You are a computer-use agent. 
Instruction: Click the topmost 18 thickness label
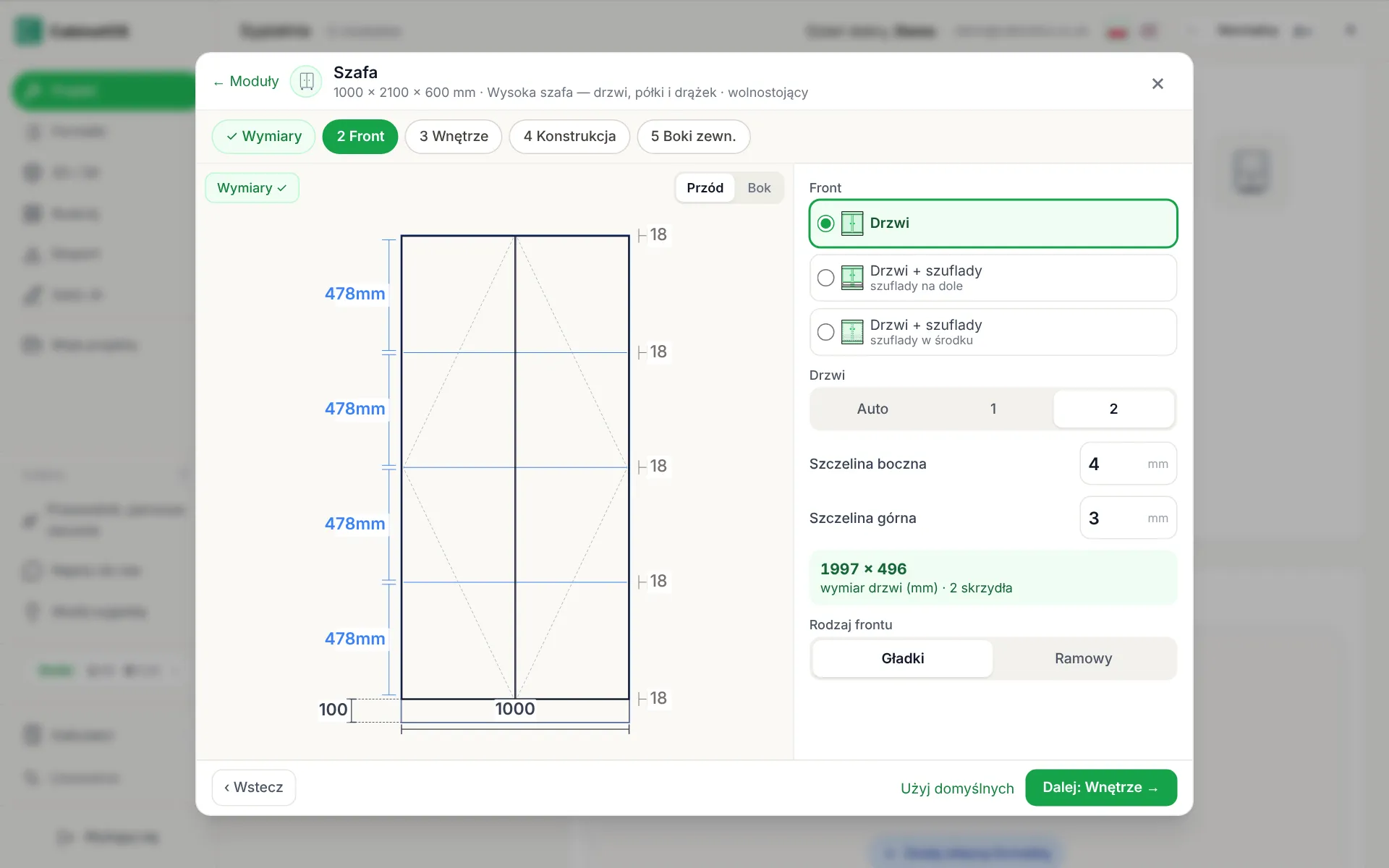[x=658, y=235]
